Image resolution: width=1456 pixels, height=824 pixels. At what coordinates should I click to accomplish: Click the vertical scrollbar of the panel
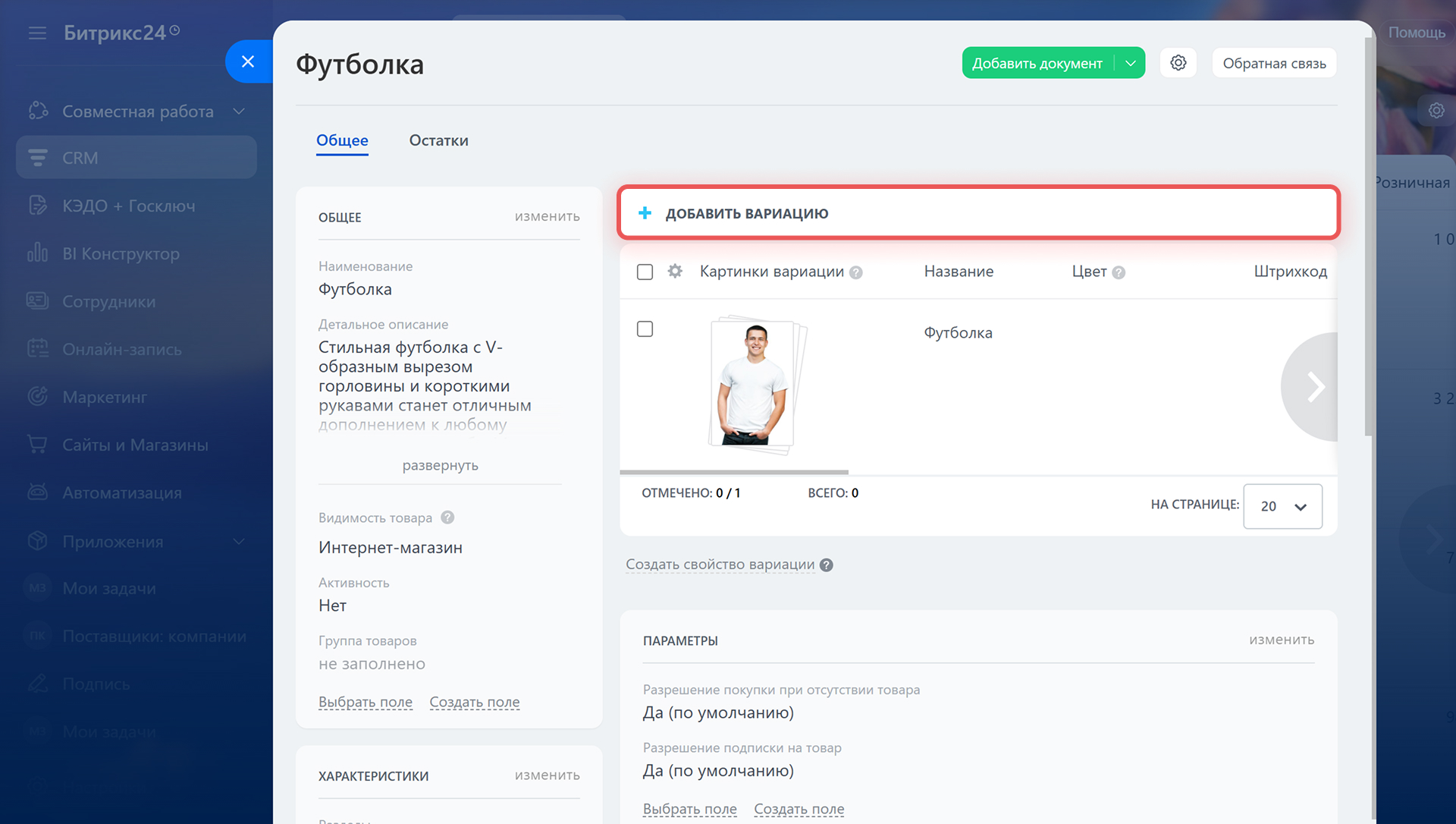pyautogui.click(x=1369, y=235)
